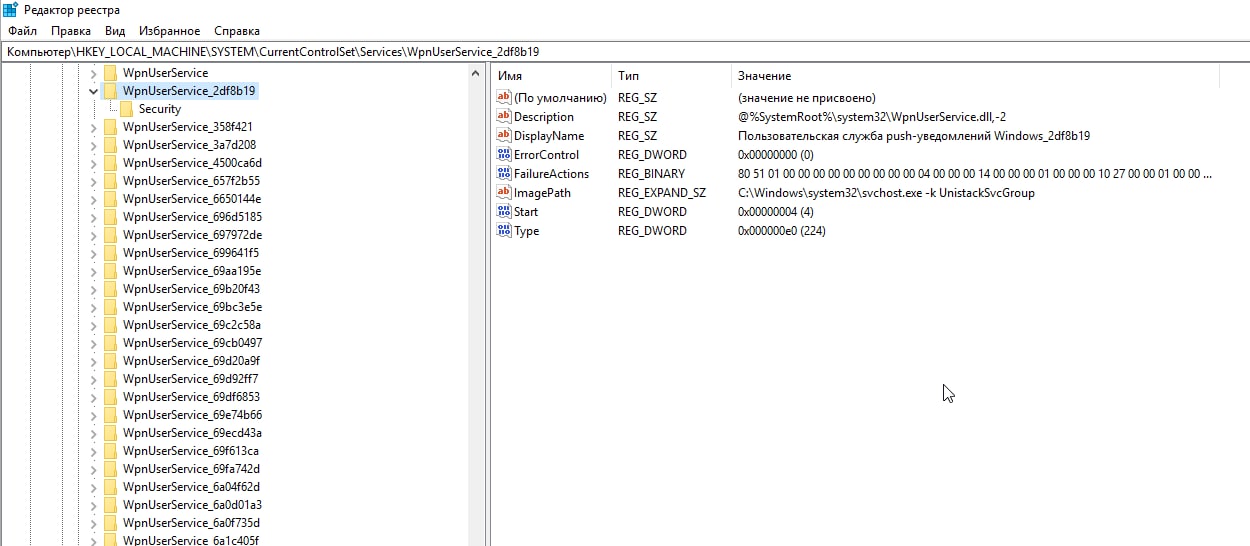Image resolution: width=1250 pixels, height=546 pixels.
Task: Collapse the WpnUserService_2df8b19 key
Action: point(93,91)
